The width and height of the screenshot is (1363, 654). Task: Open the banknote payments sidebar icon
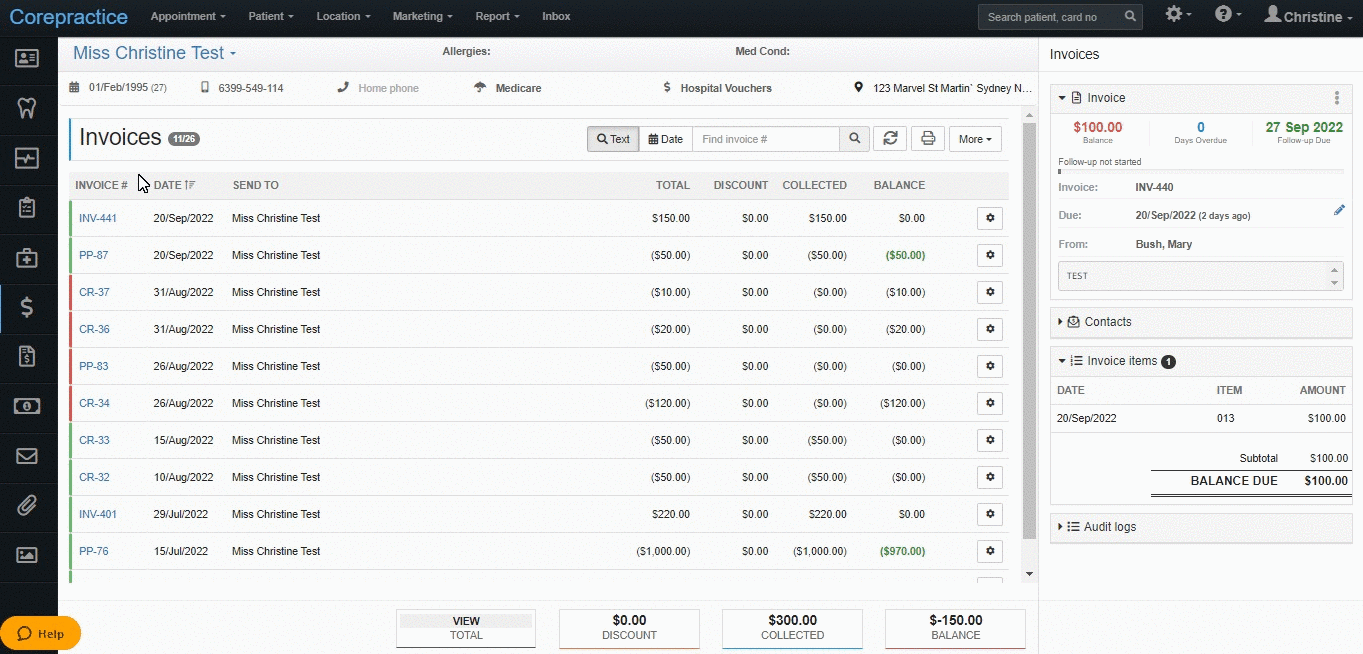27,406
